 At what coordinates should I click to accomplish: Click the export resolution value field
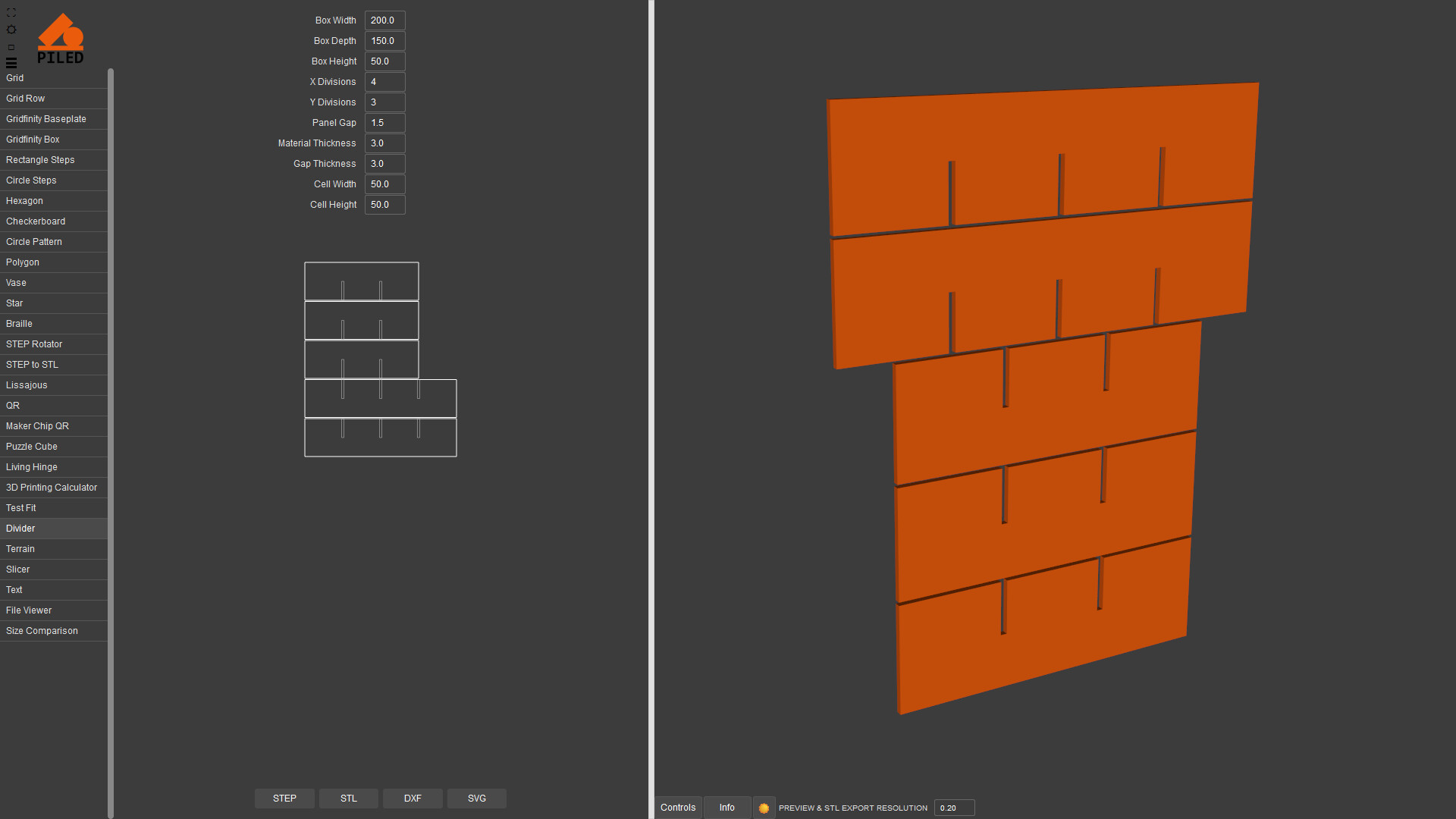tap(953, 808)
